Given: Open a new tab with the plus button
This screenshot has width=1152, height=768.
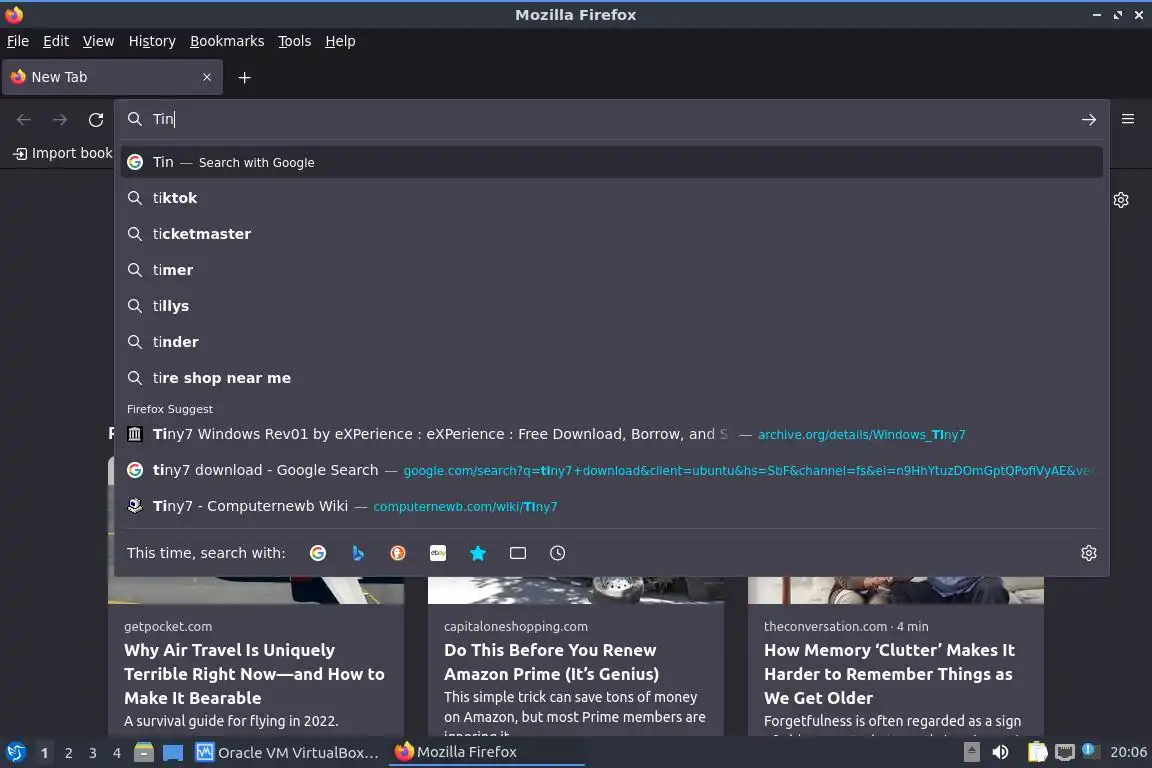Looking at the screenshot, I should pyautogui.click(x=245, y=77).
